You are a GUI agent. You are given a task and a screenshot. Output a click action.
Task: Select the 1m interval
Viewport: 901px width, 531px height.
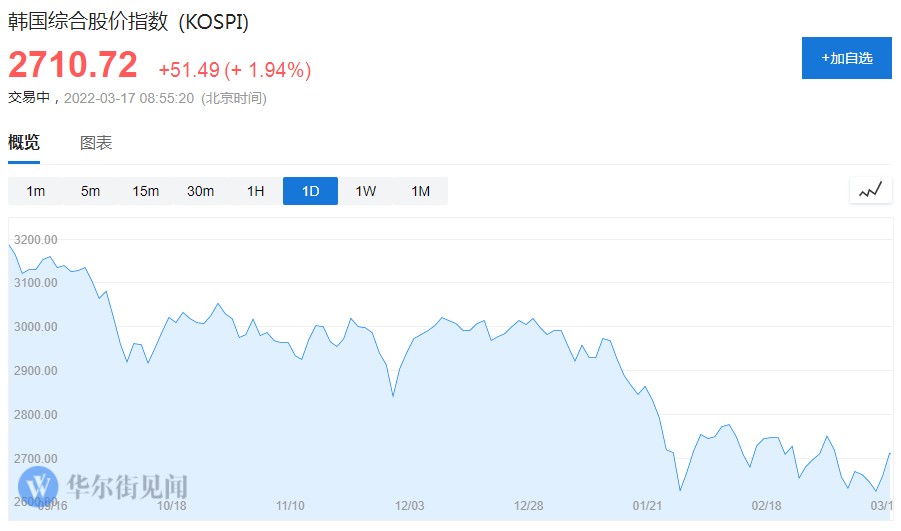pyautogui.click(x=36, y=191)
